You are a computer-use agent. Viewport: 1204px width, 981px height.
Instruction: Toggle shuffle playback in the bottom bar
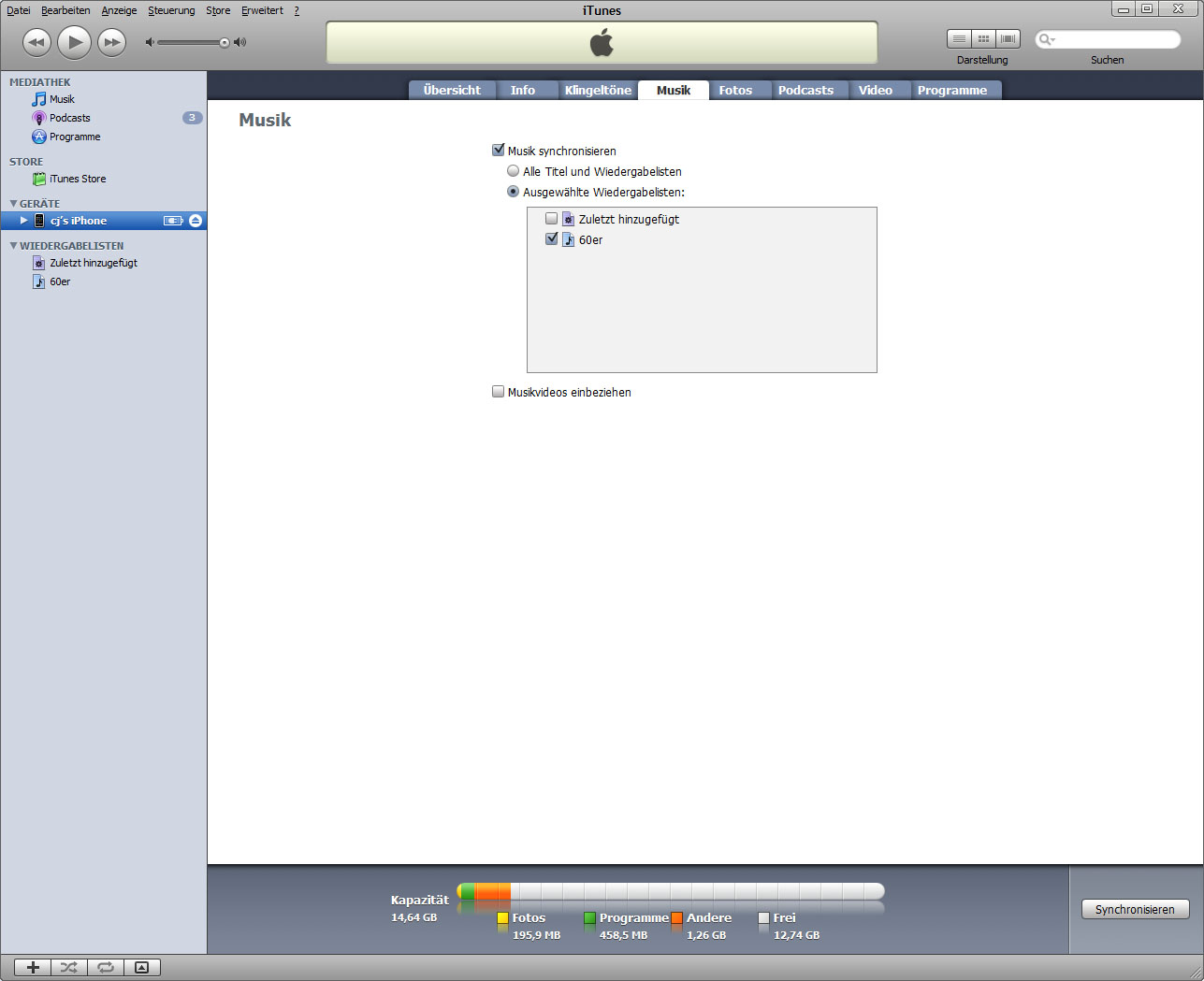(x=69, y=967)
